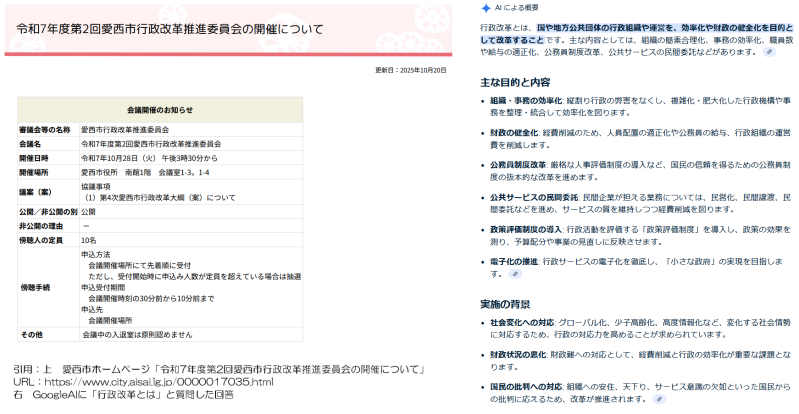This screenshot has width=799, height=414.
Task: Click the 公開/非公開の別 row label
Action: coord(48,212)
